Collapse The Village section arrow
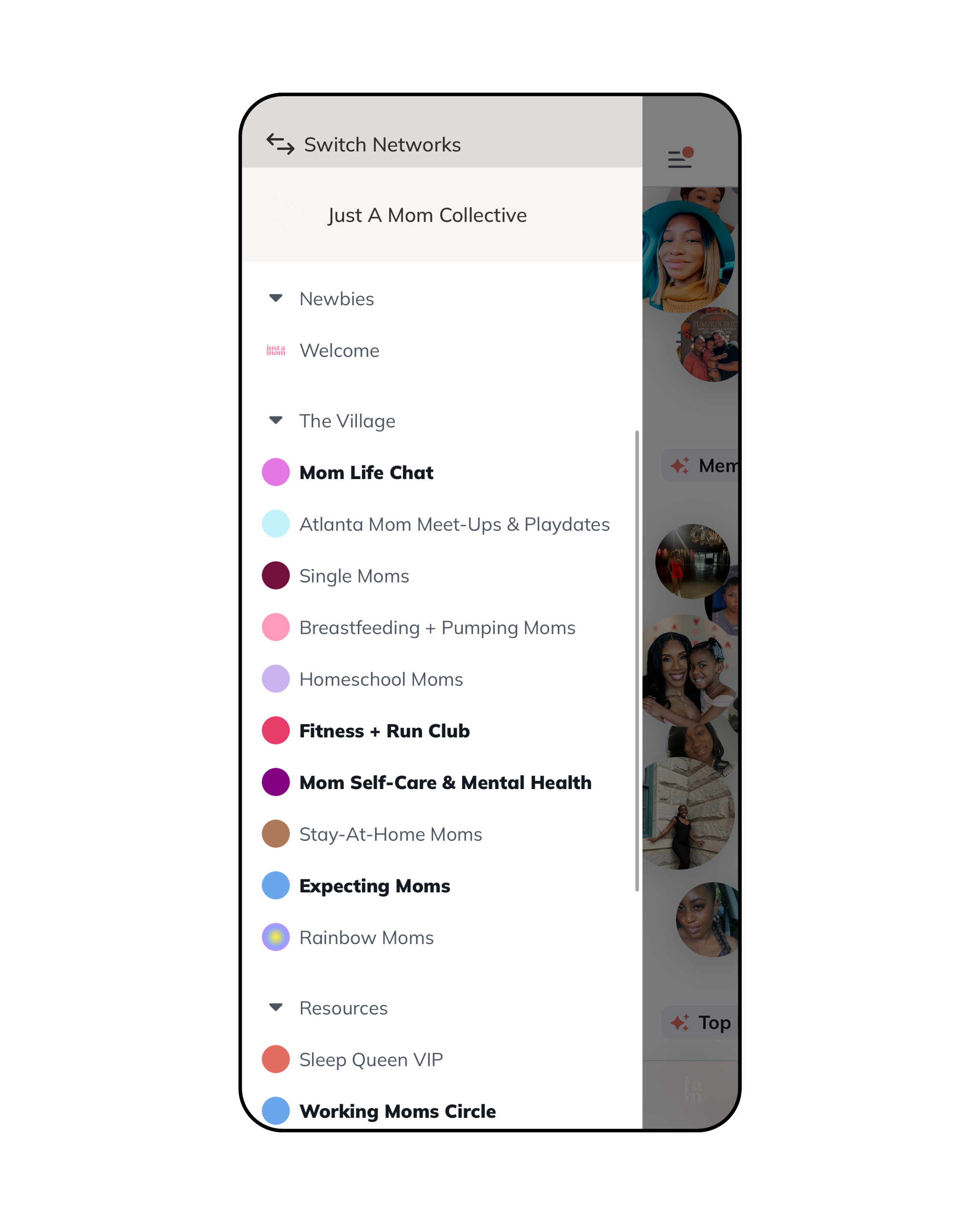The image size is (980, 1225). point(275,421)
